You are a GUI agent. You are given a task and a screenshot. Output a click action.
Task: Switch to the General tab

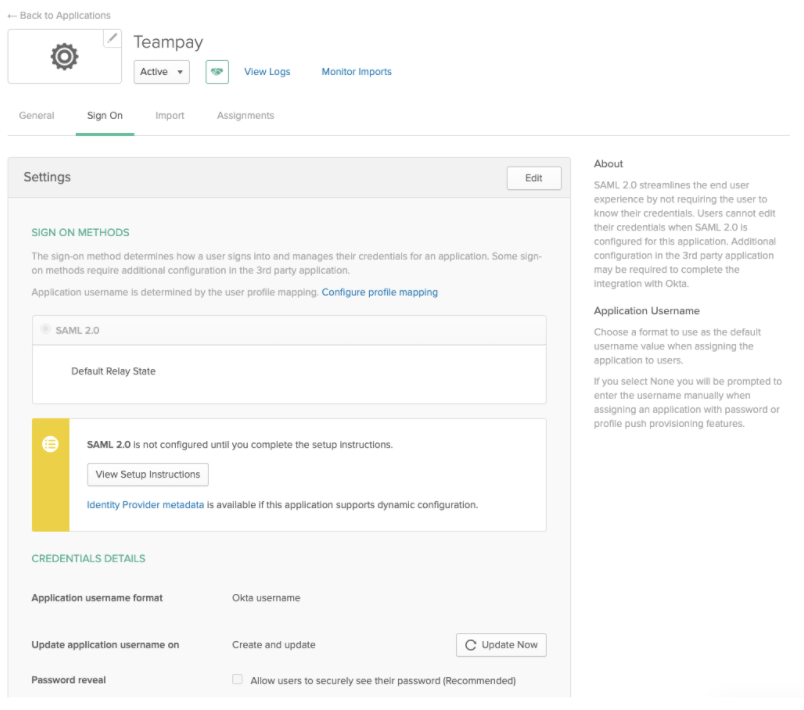click(36, 116)
